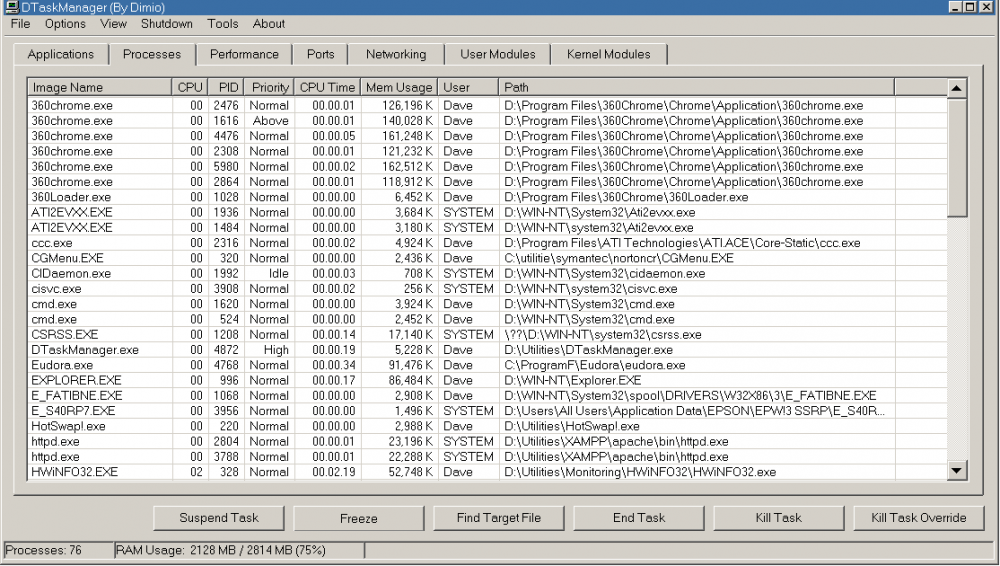Click the Find Target File button
The image size is (1000, 566).
(498, 518)
